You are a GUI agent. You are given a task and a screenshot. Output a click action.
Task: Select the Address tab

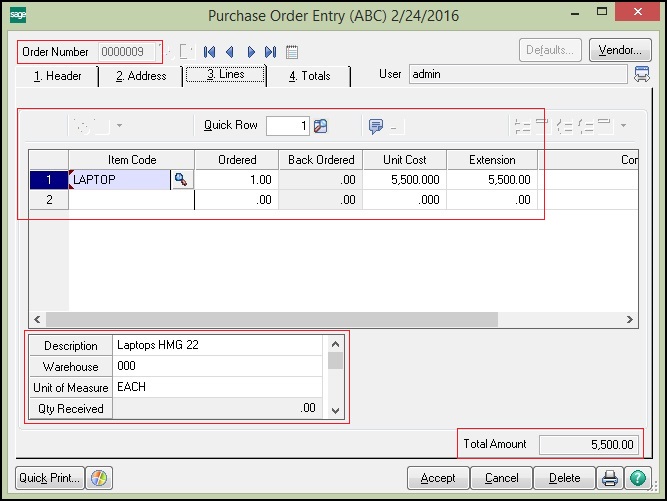click(140, 76)
